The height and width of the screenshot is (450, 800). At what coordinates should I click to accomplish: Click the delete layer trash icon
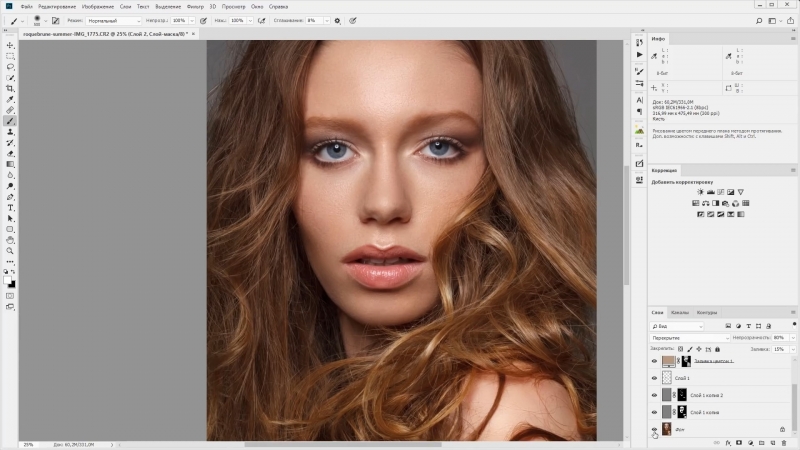[x=783, y=442]
